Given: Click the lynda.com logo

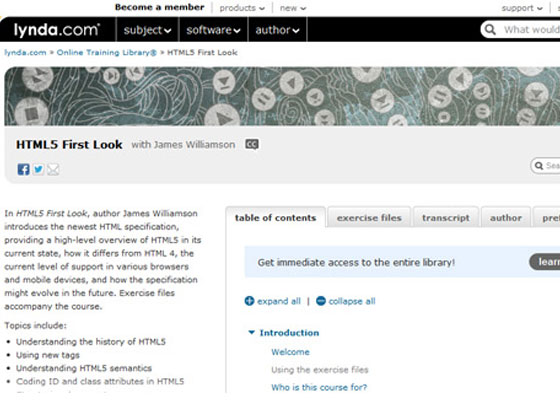Looking at the screenshot, I should click(56, 30).
